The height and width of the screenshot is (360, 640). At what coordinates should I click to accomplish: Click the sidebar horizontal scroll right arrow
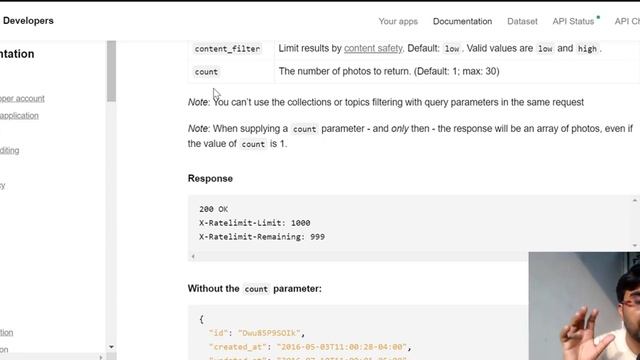point(101,357)
